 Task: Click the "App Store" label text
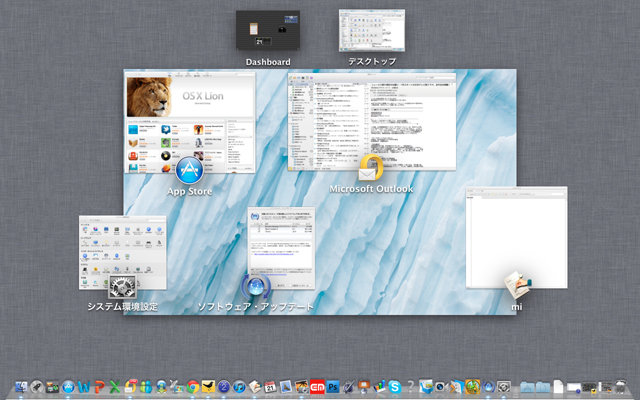tap(189, 191)
